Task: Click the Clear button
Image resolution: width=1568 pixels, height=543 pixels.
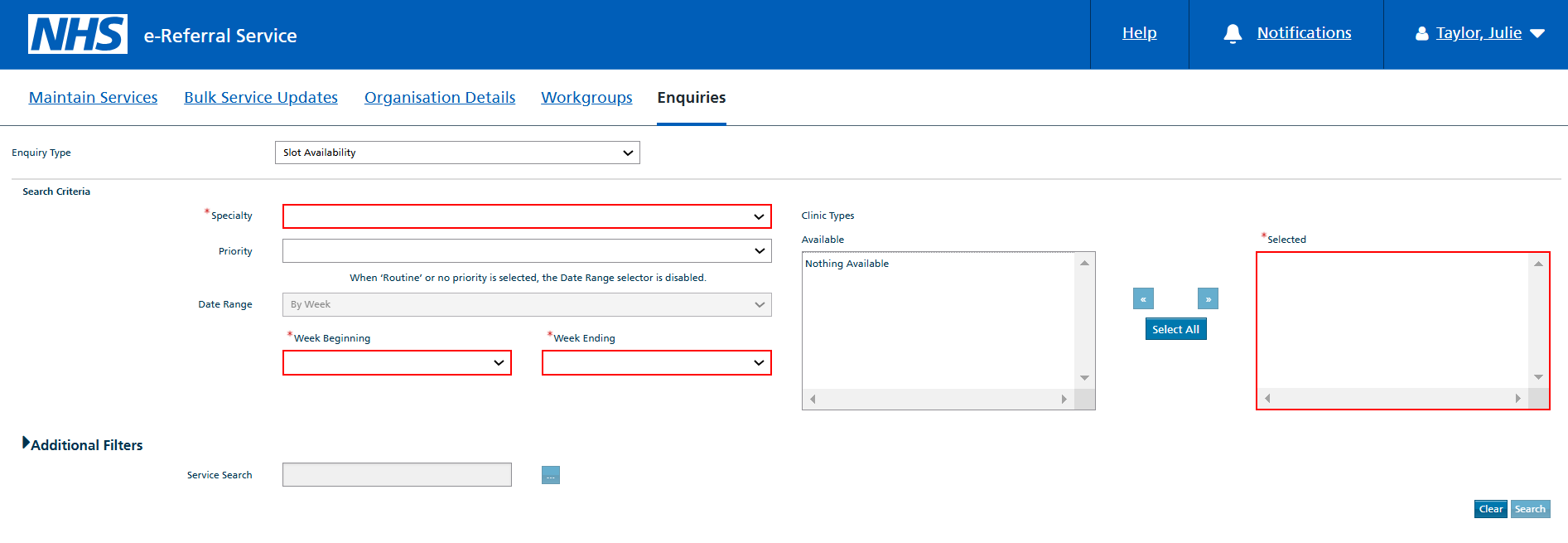Action: 1491,509
